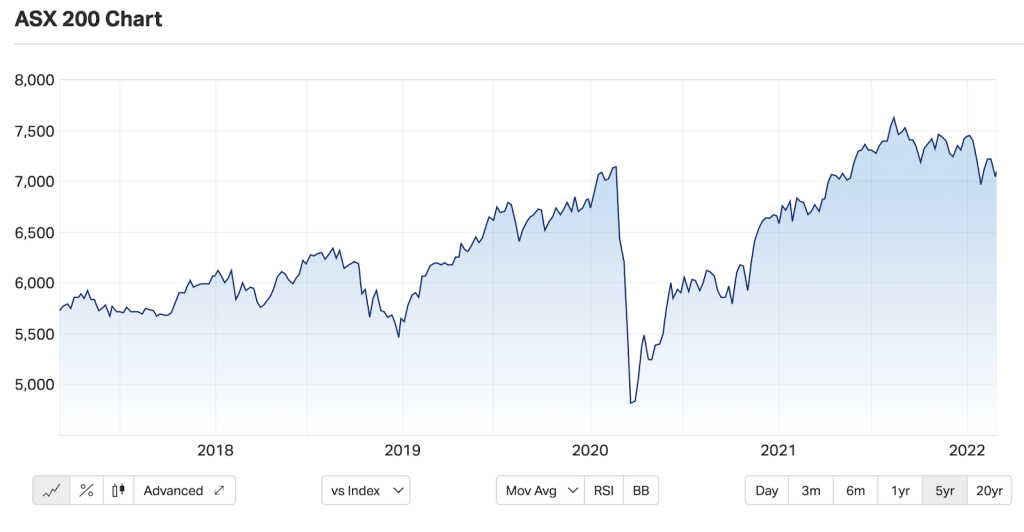Select the line chart type icon
The width and height of the screenshot is (1024, 532).
[51, 490]
